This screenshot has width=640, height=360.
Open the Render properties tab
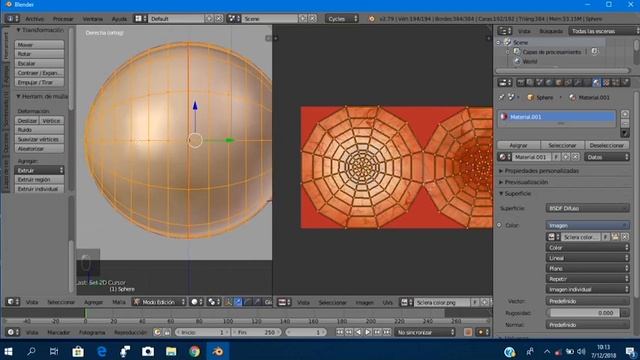(x=521, y=83)
